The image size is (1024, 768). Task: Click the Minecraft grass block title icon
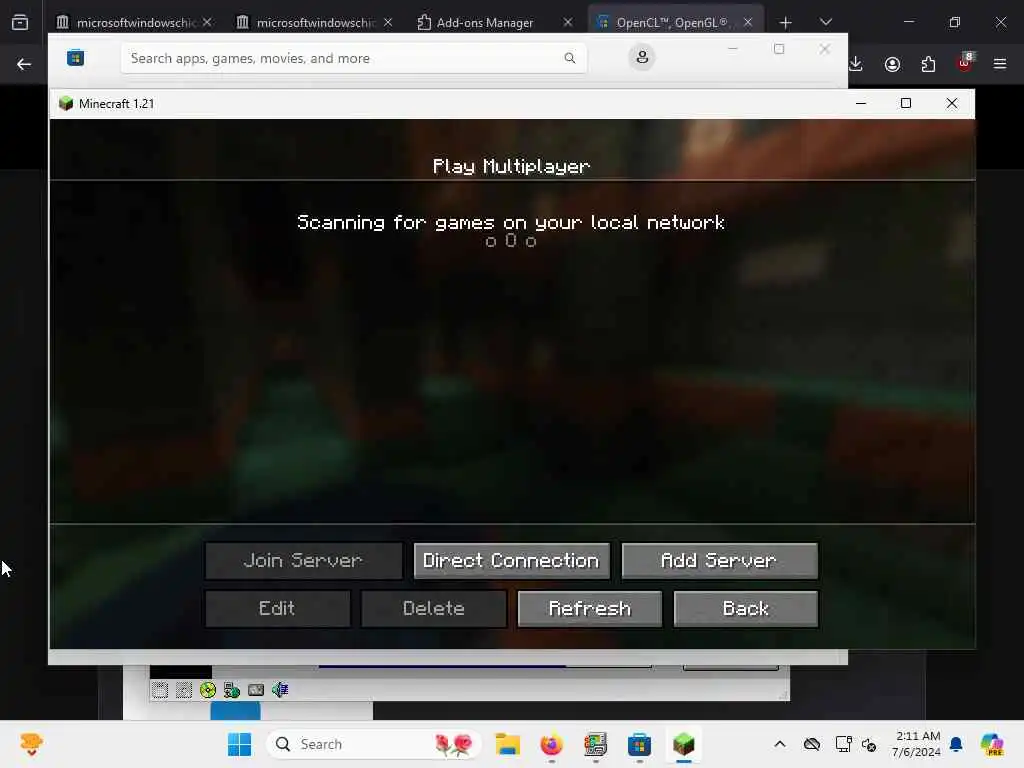tap(66, 104)
